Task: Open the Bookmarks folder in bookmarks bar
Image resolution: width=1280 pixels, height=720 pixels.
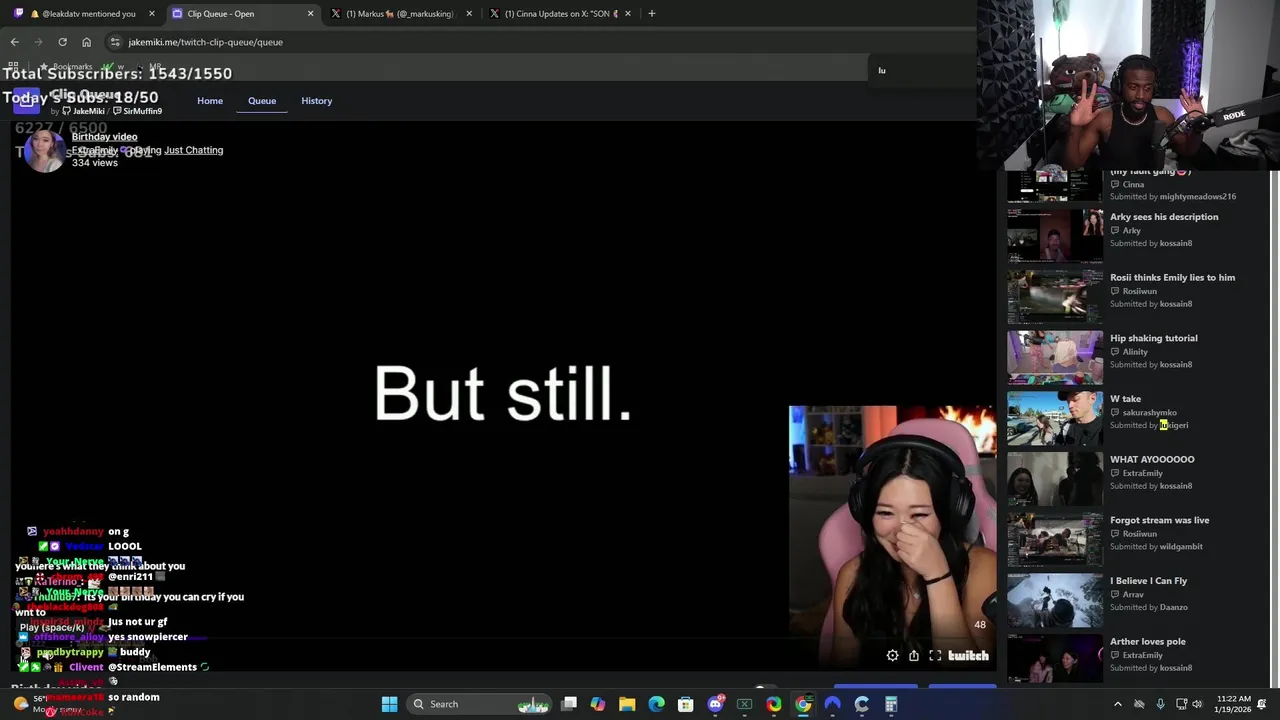Action: pyautogui.click(x=66, y=67)
